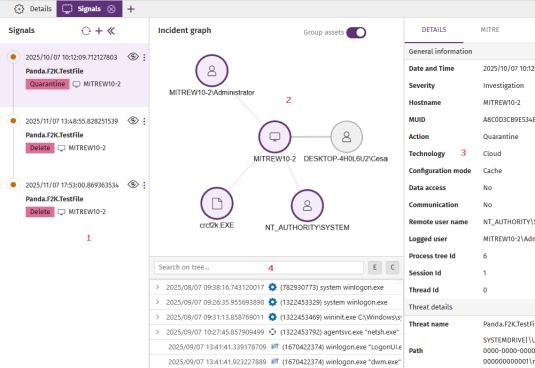
Task: Click the Action value Quarantine in details
Action: coord(500,137)
